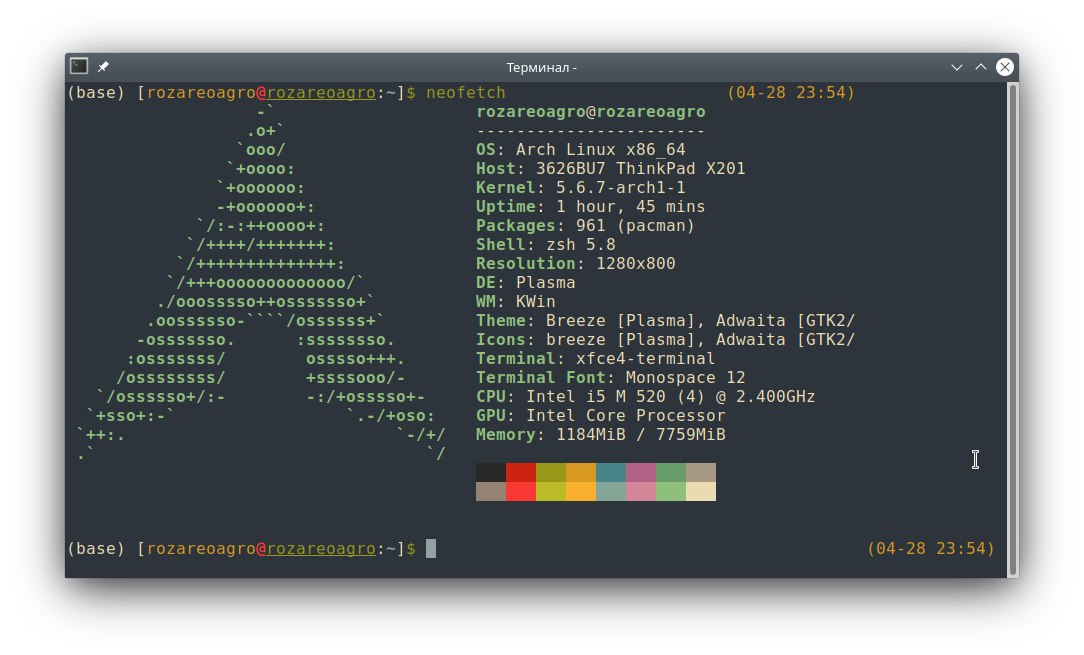Click the teal color block

click(x=611, y=472)
